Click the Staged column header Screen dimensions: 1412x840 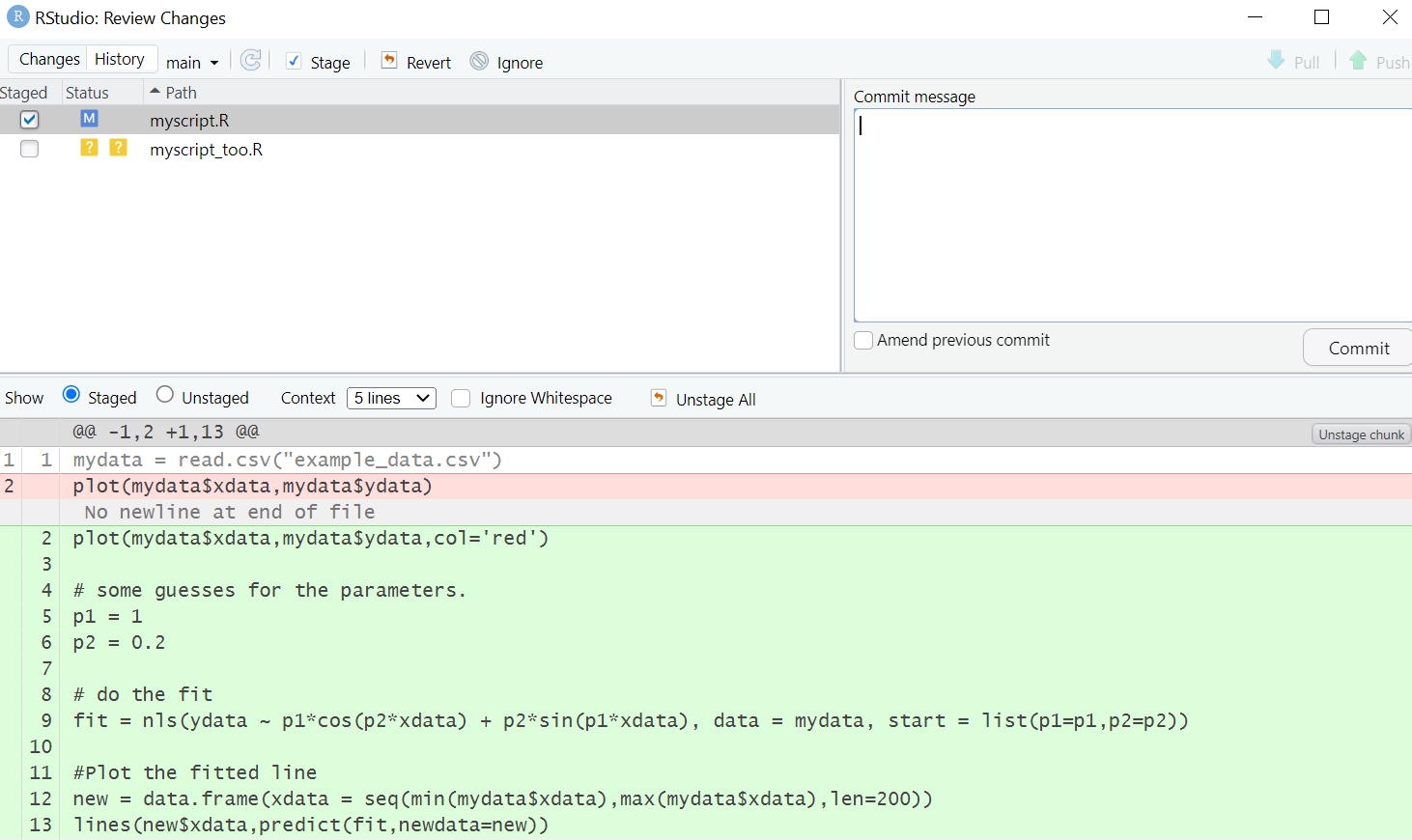pos(24,93)
